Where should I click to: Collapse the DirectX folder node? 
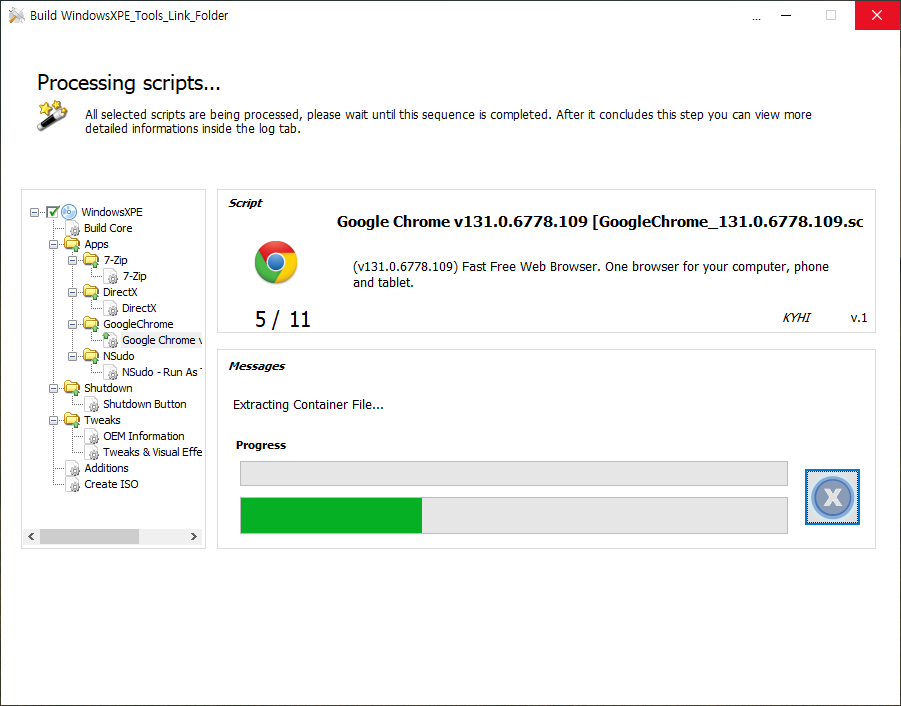click(72, 292)
